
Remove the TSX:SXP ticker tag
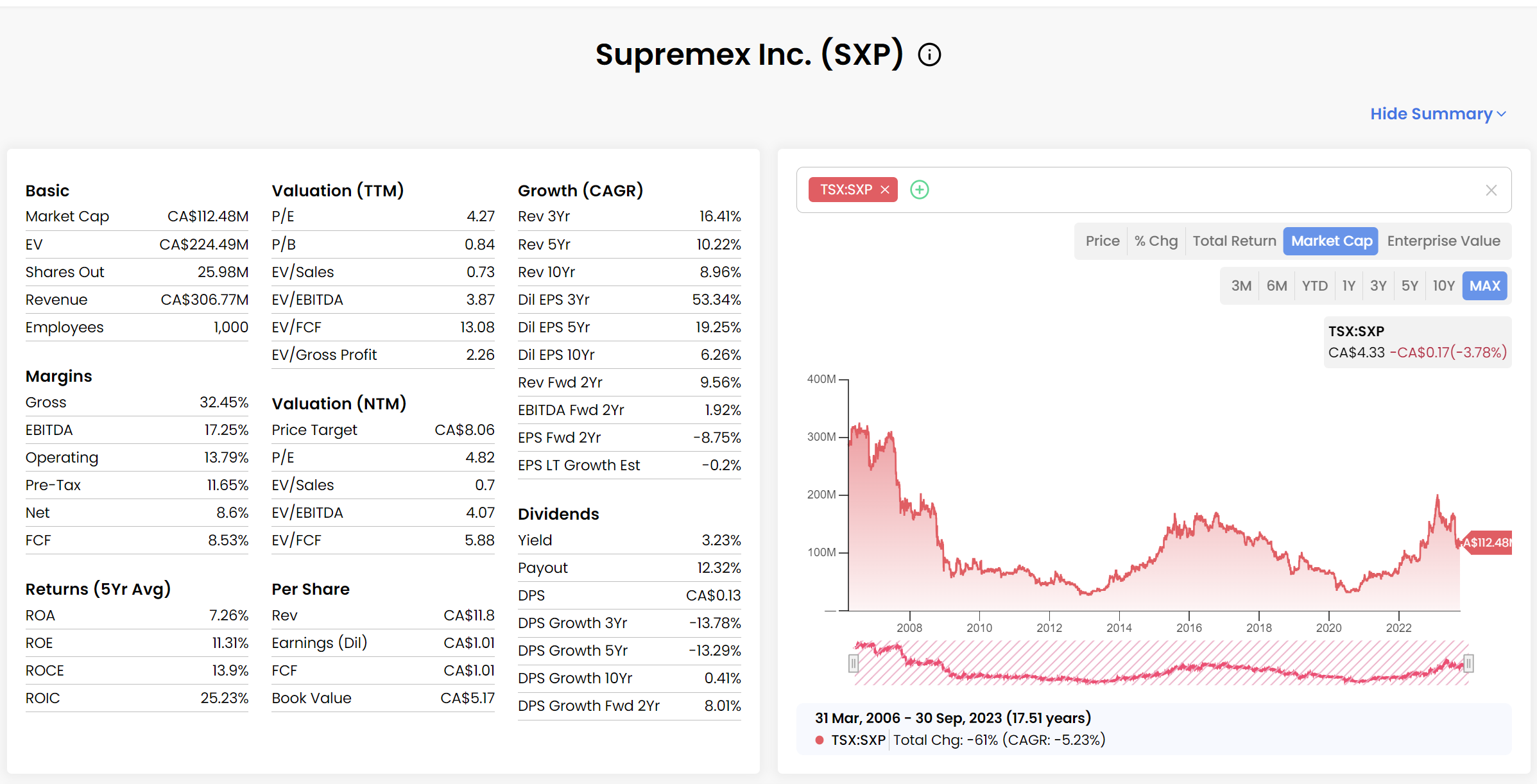tap(885, 190)
